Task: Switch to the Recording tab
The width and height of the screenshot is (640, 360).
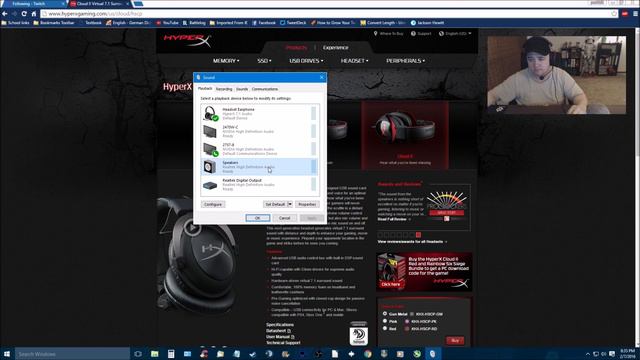Action: pos(224,89)
